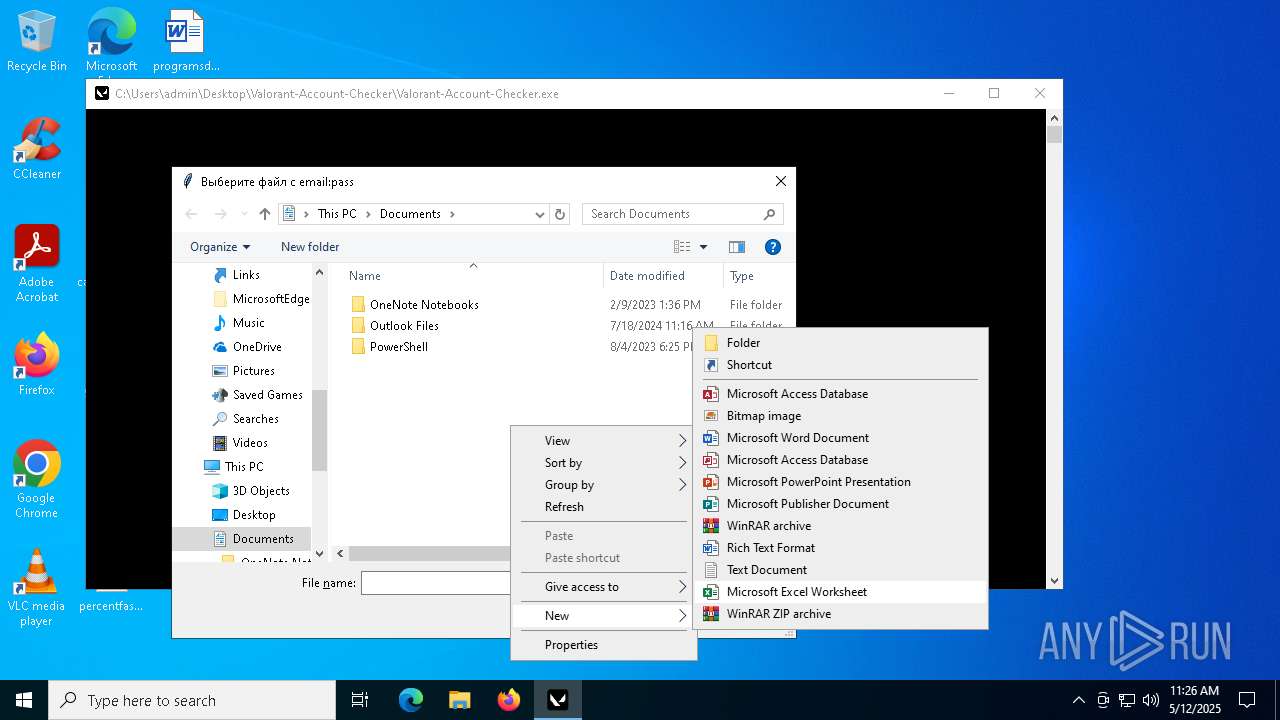Open File Explorer from the taskbar
Screen dimensions: 1280x720
[459, 700]
